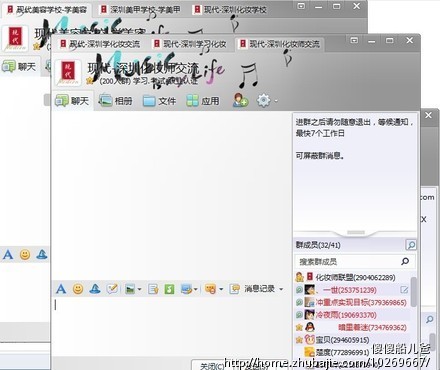The height and width of the screenshot is (370, 440).
Task: Switch to 深圳美甲学校-学美甲 tab in back window
Action: 140,10
